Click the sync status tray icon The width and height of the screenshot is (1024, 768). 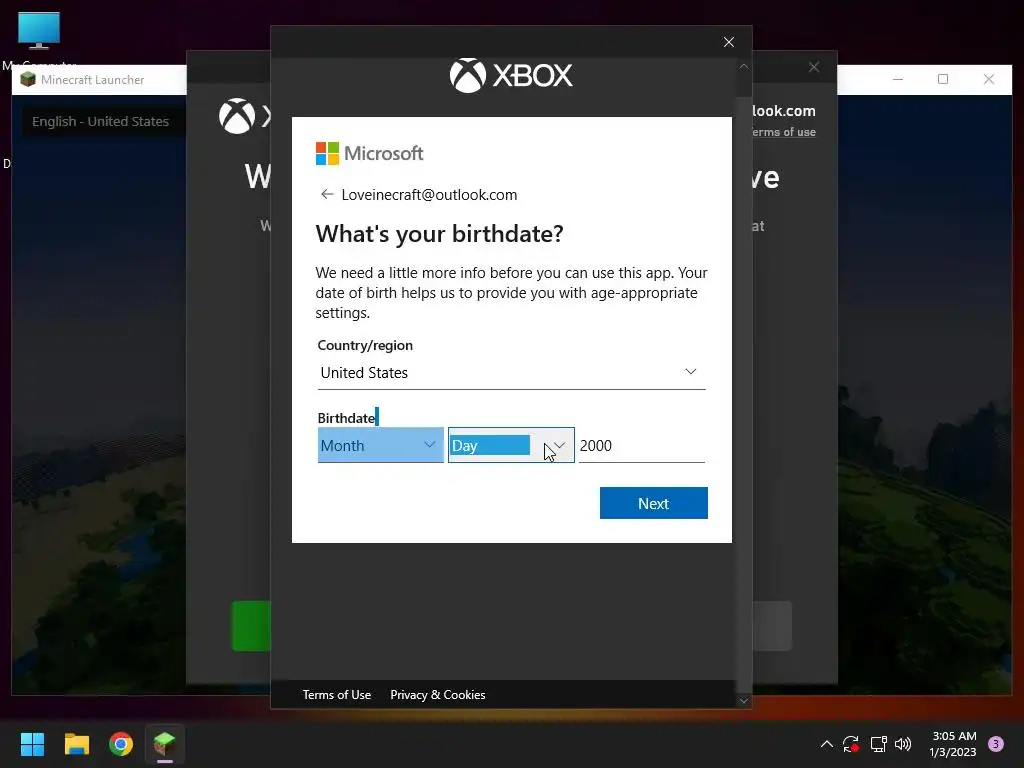click(x=850, y=744)
